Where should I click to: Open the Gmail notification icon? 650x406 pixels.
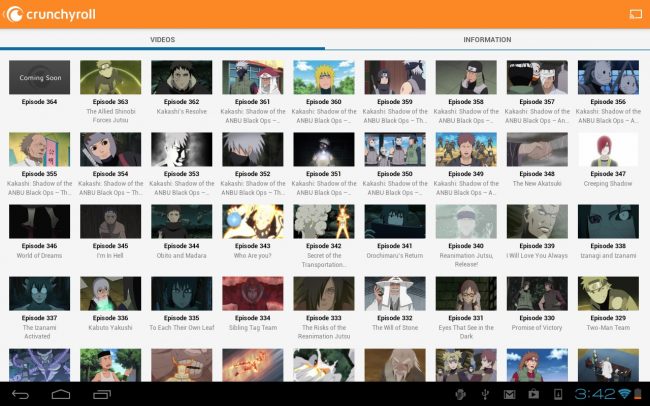pos(509,394)
